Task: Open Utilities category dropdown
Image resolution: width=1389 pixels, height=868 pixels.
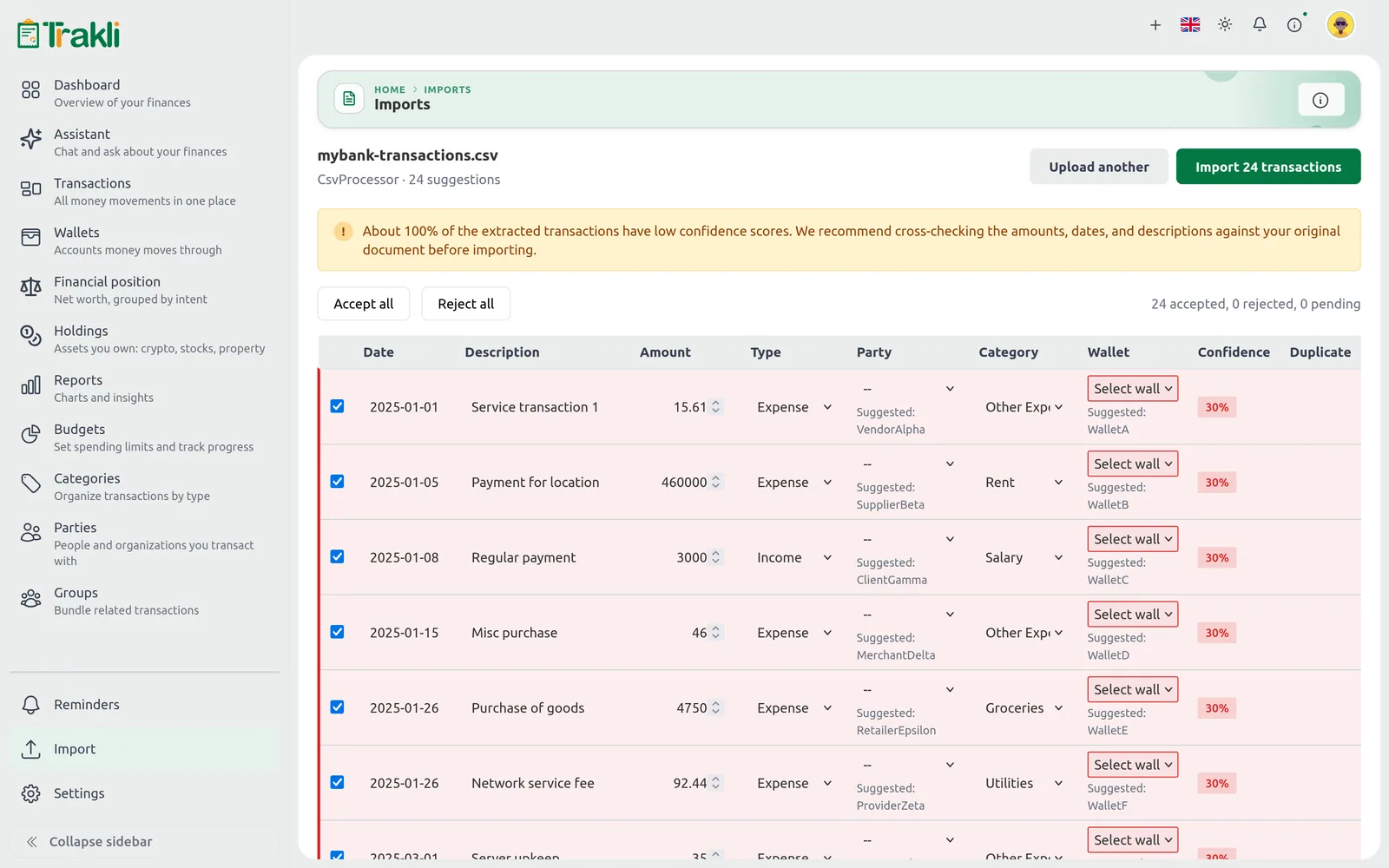Action: click(x=1024, y=783)
